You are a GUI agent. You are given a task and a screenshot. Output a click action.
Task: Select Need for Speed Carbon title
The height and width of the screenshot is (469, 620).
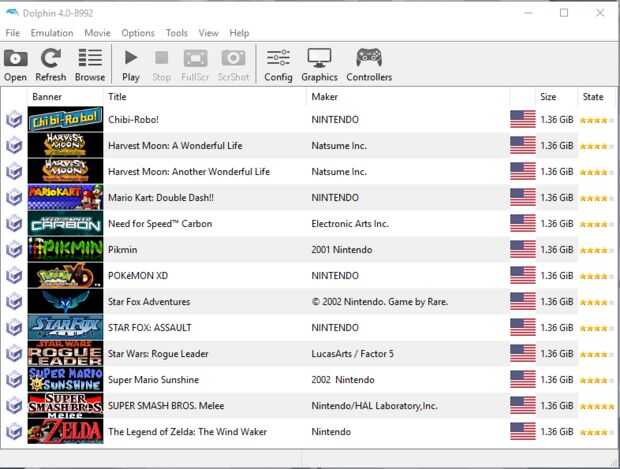click(x=160, y=224)
